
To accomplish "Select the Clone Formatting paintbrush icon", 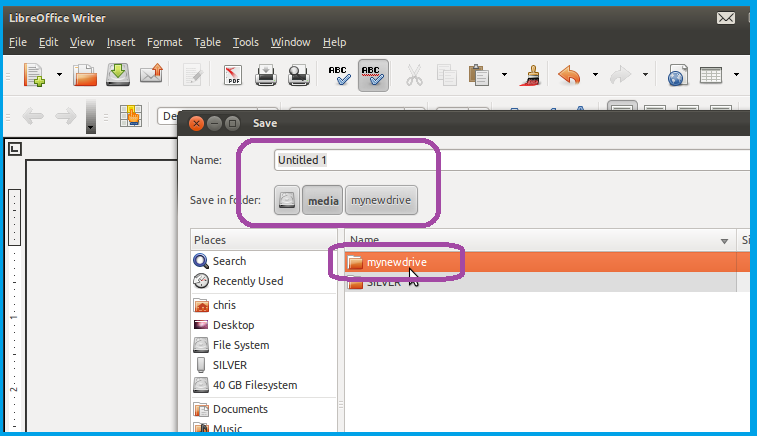I will pyautogui.click(x=530, y=75).
